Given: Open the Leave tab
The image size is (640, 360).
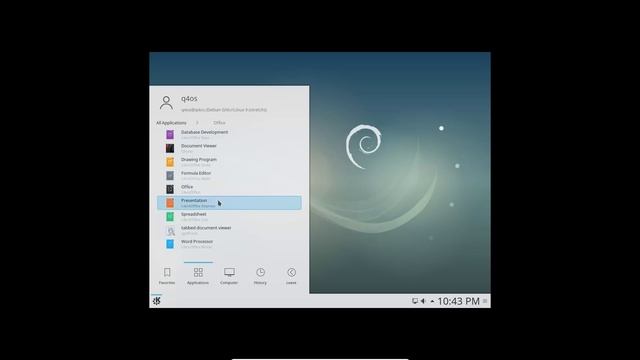Looking at the screenshot, I should pos(291,276).
